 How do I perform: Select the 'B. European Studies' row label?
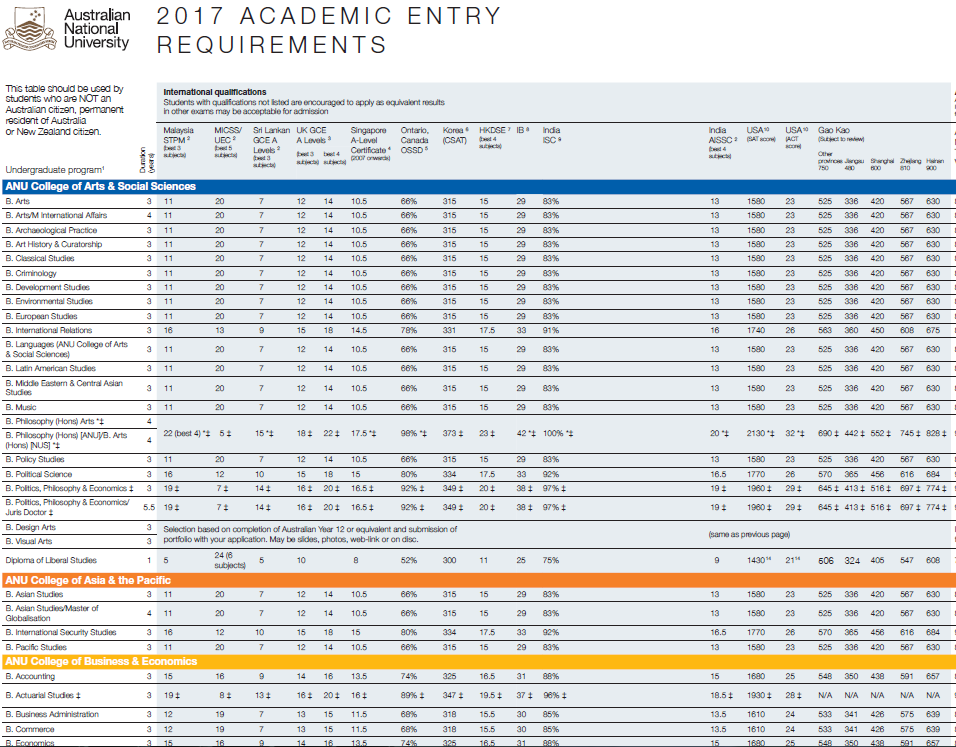(41, 316)
